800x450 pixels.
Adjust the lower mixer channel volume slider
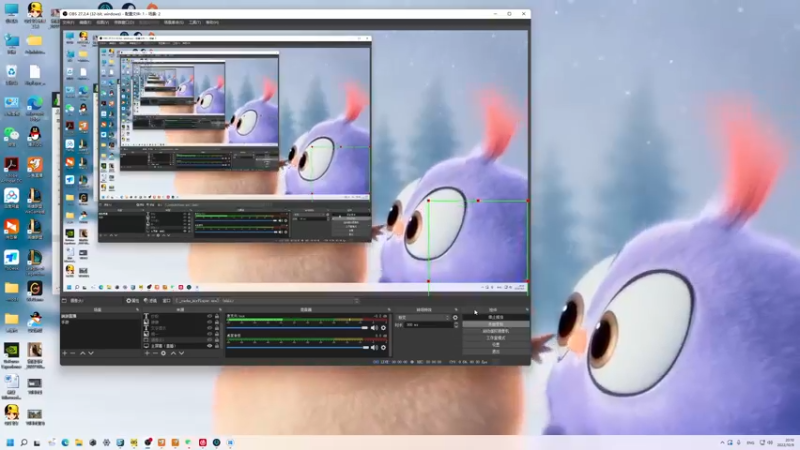pyautogui.click(x=297, y=347)
